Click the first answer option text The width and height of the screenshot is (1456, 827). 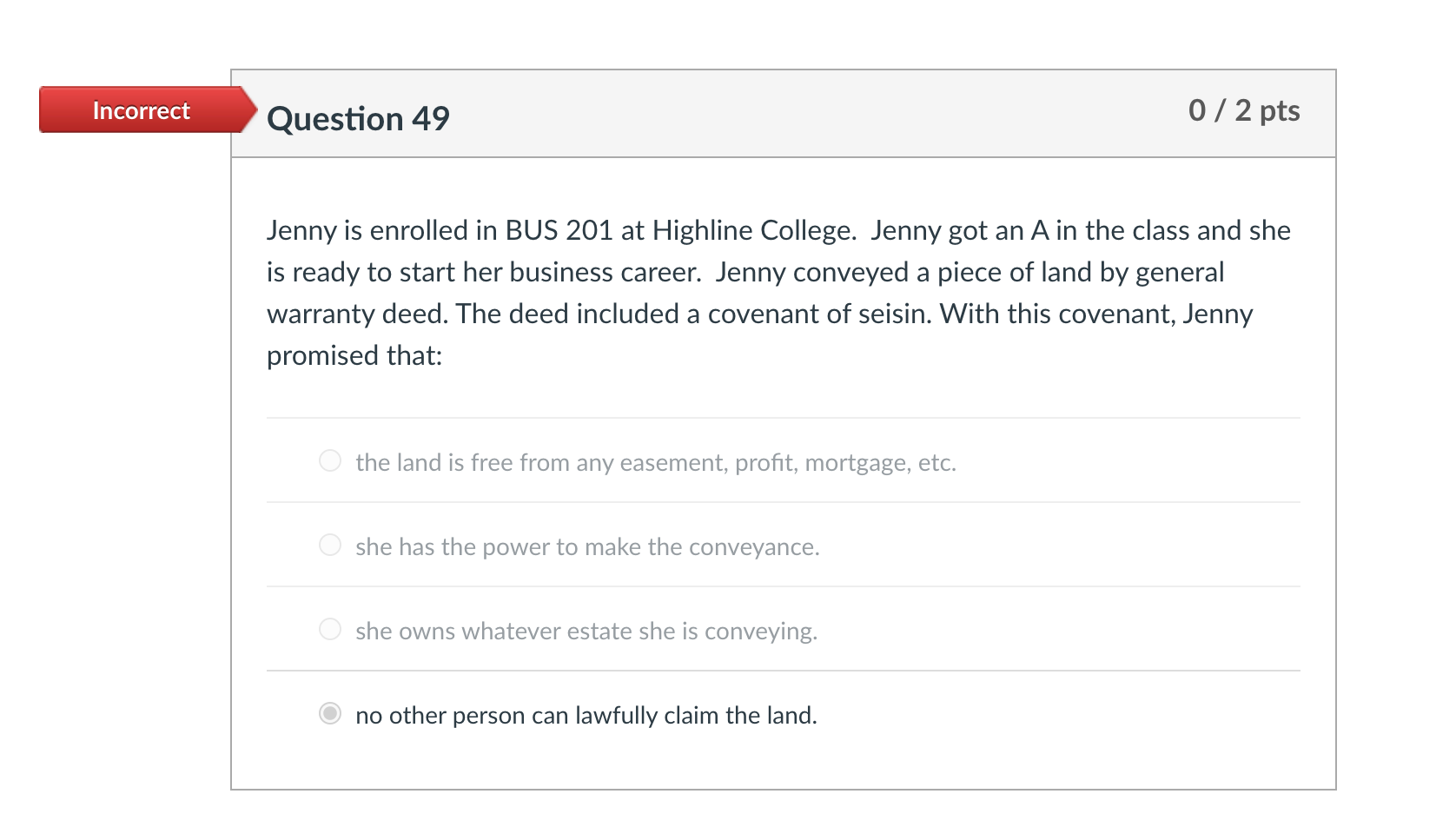click(655, 461)
